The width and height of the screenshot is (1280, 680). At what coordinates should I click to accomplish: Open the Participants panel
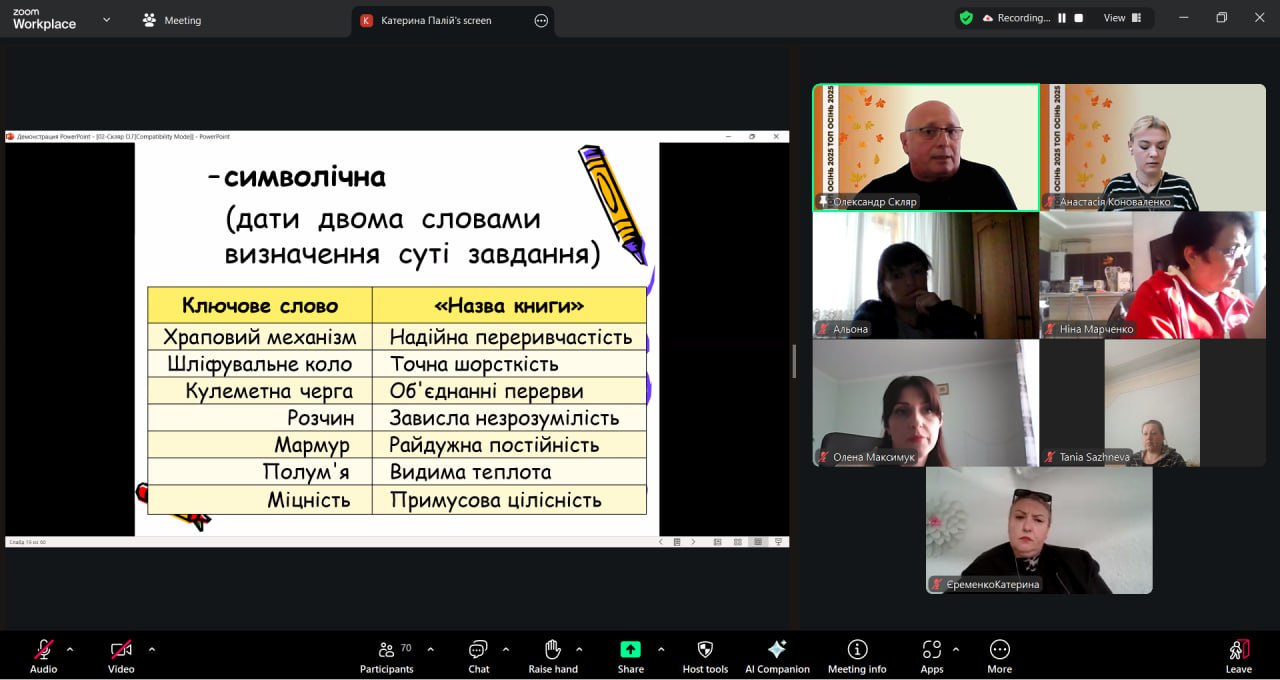pyautogui.click(x=387, y=656)
